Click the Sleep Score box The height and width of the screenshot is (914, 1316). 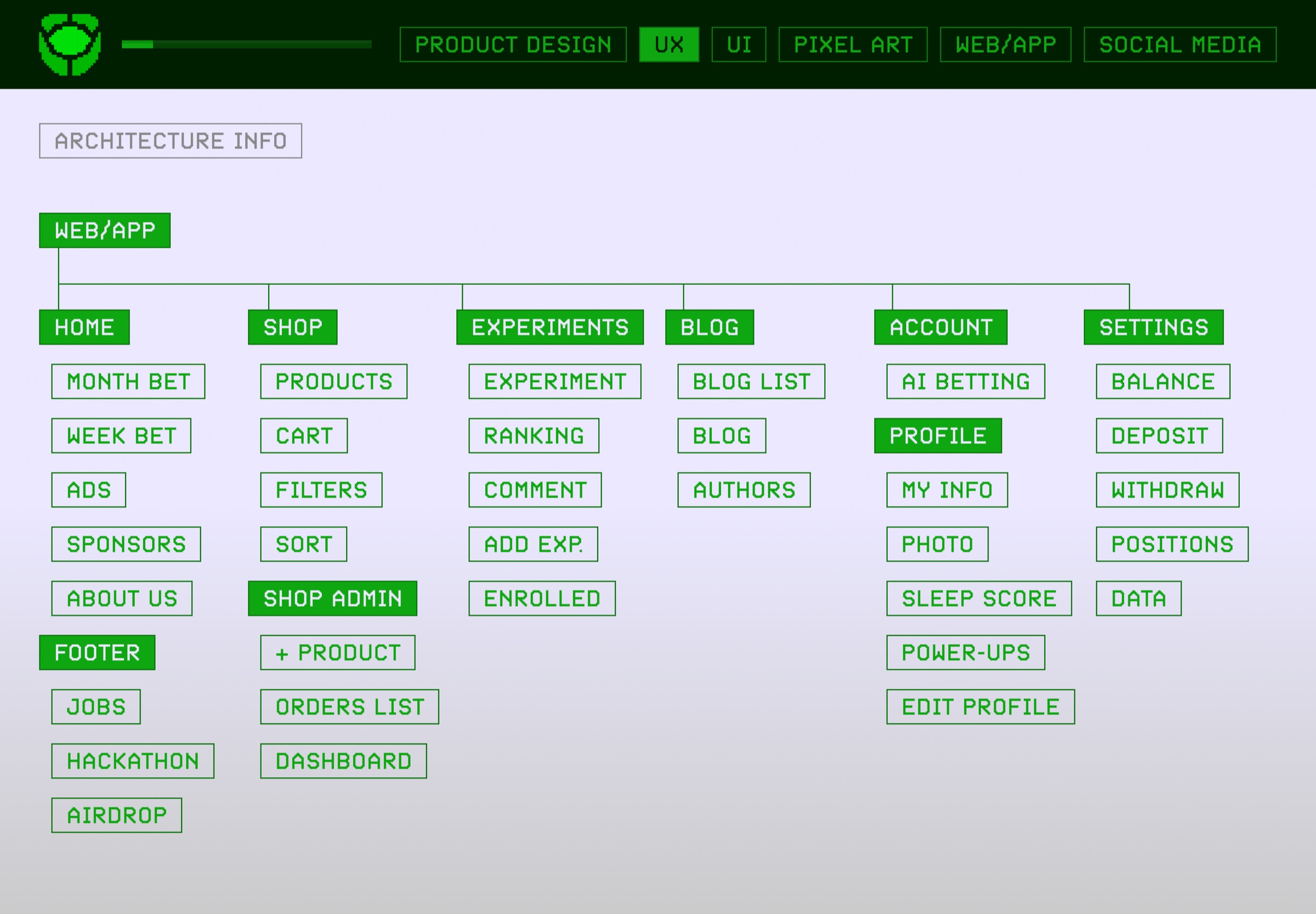(979, 599)
